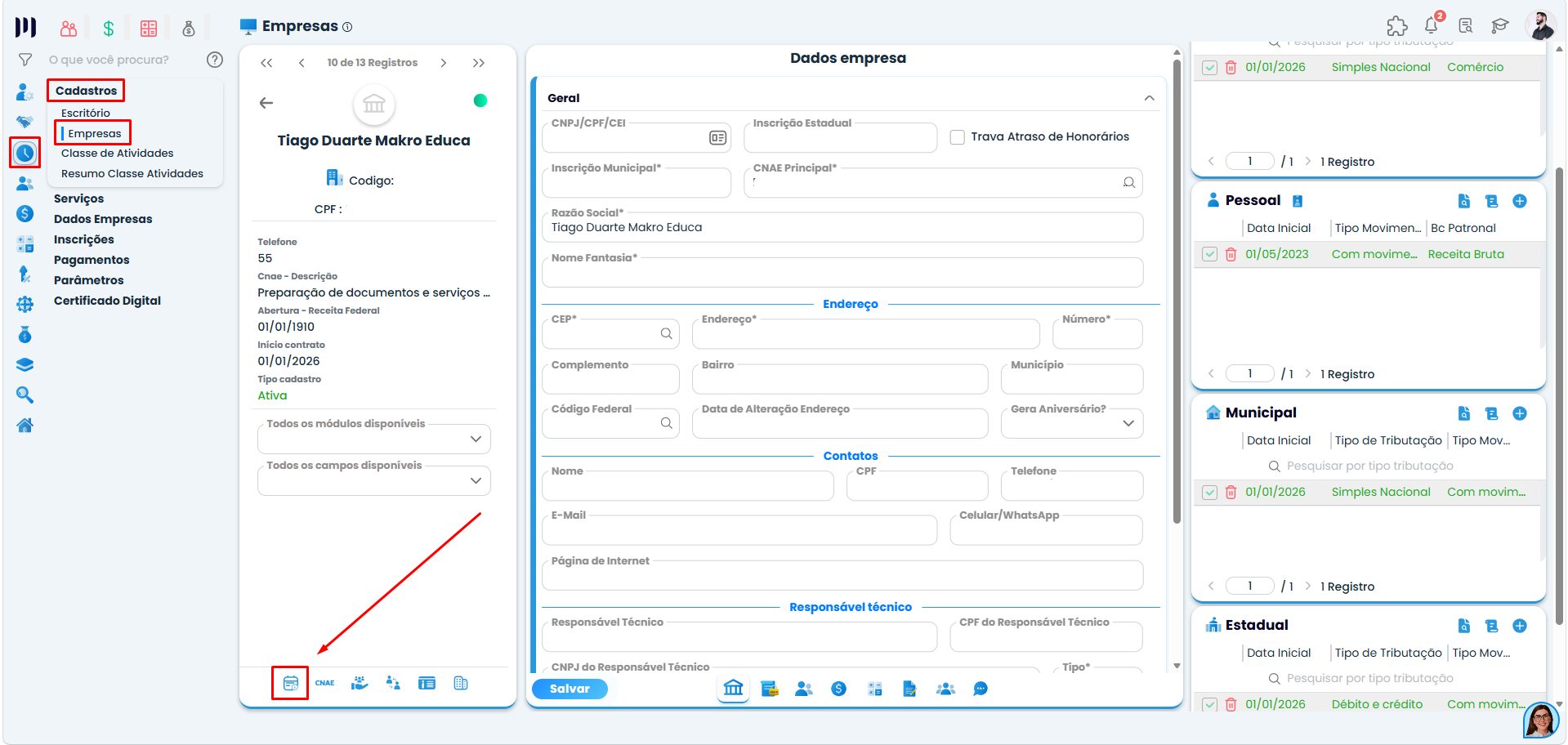Screen dimensions: 1568x745
Task: Delete the 01/05/2023 Pessoal record
Action: pyautogui.click(x=1231, y=254)
